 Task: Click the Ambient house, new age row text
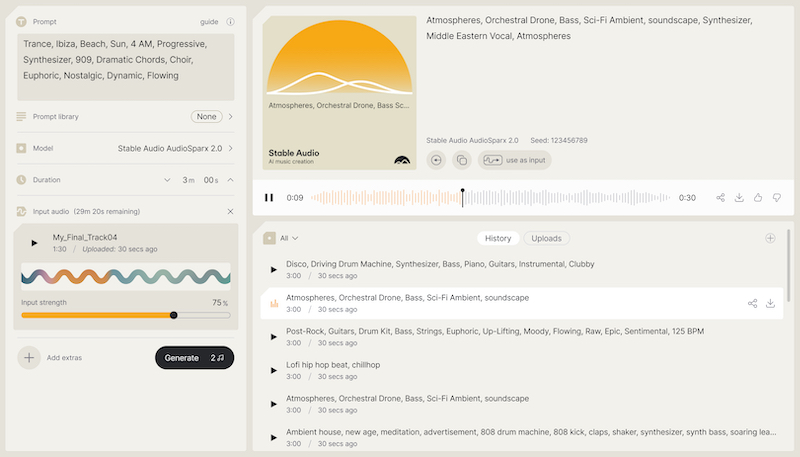pyautogui.click(x=531, y=432)
